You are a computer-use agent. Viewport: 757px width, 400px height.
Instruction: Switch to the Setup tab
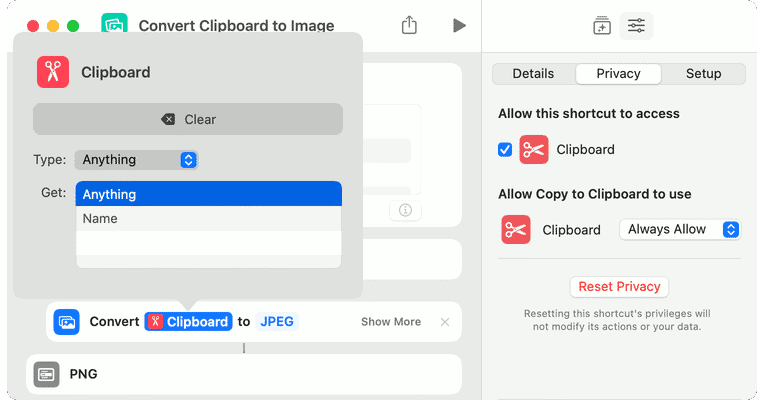coord(703,74)
